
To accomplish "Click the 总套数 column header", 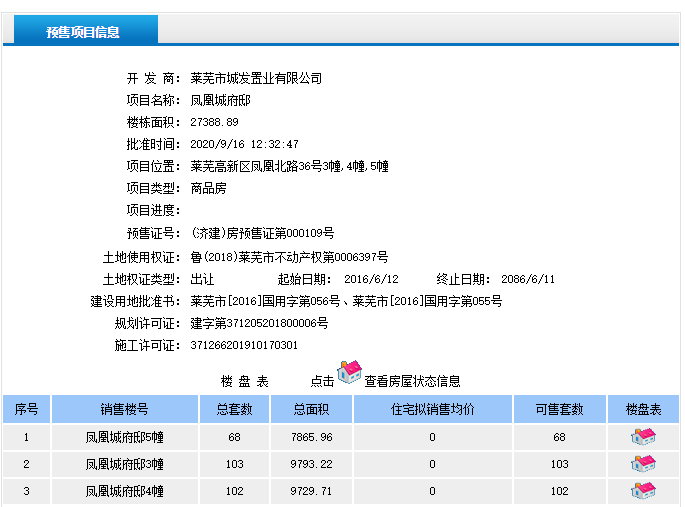I will [235, 409].
